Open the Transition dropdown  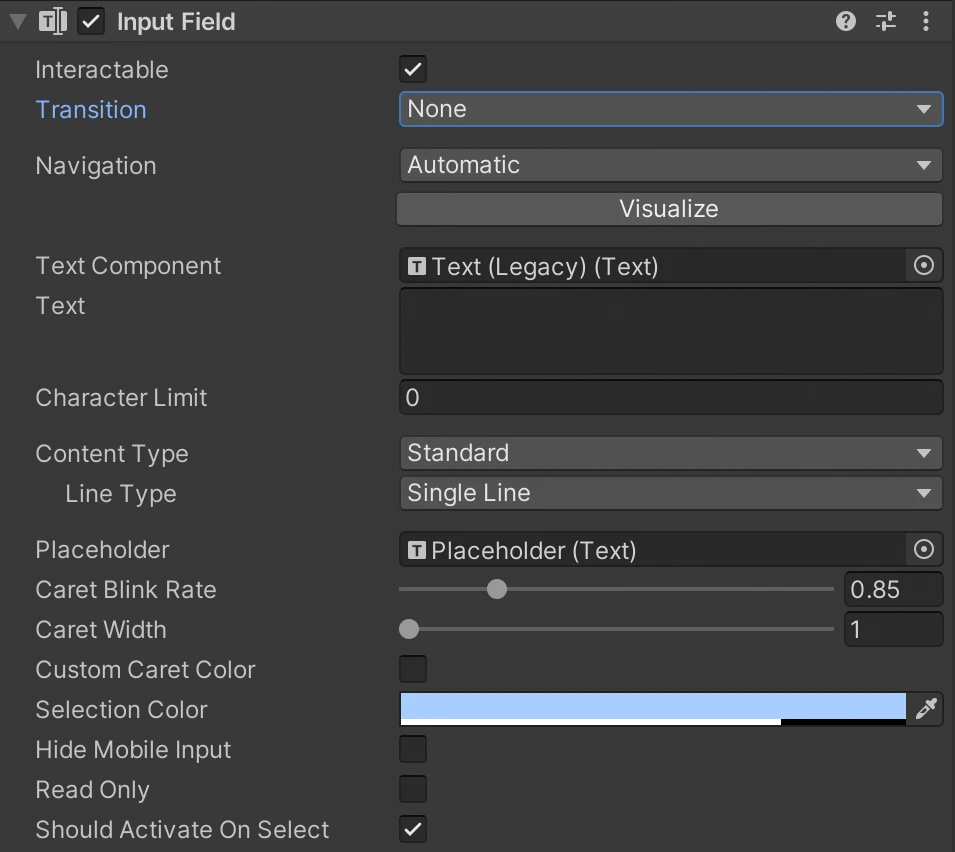670,109
